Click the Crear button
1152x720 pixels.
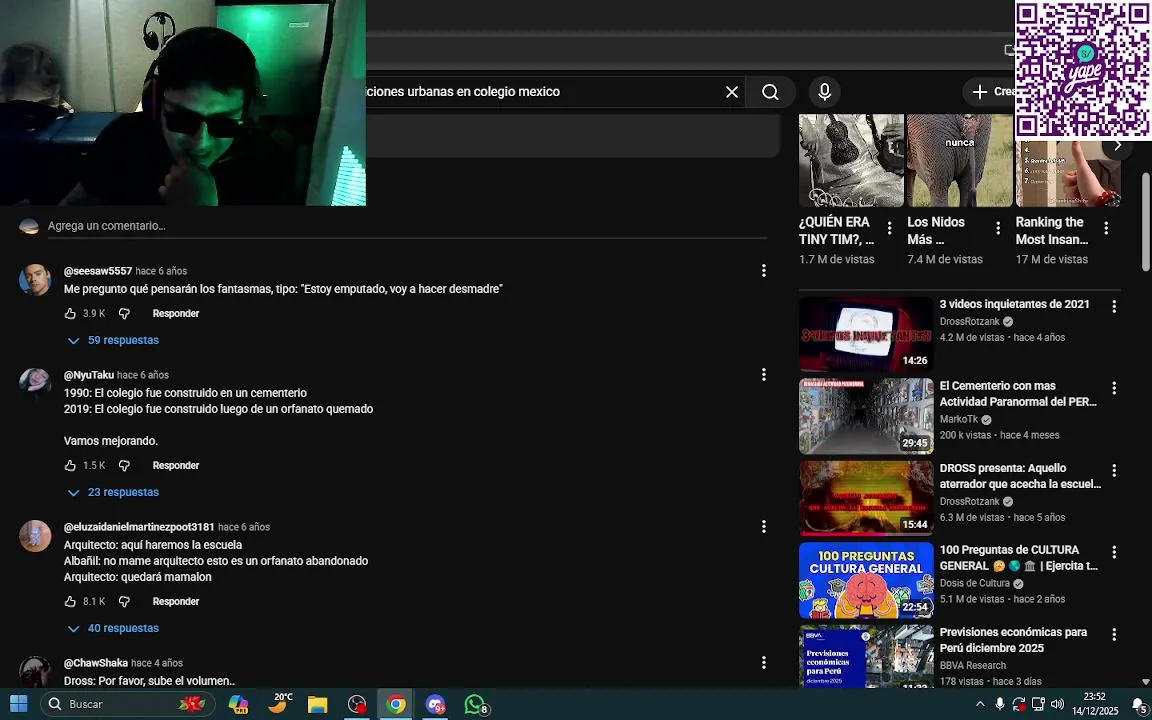[989, 92]
